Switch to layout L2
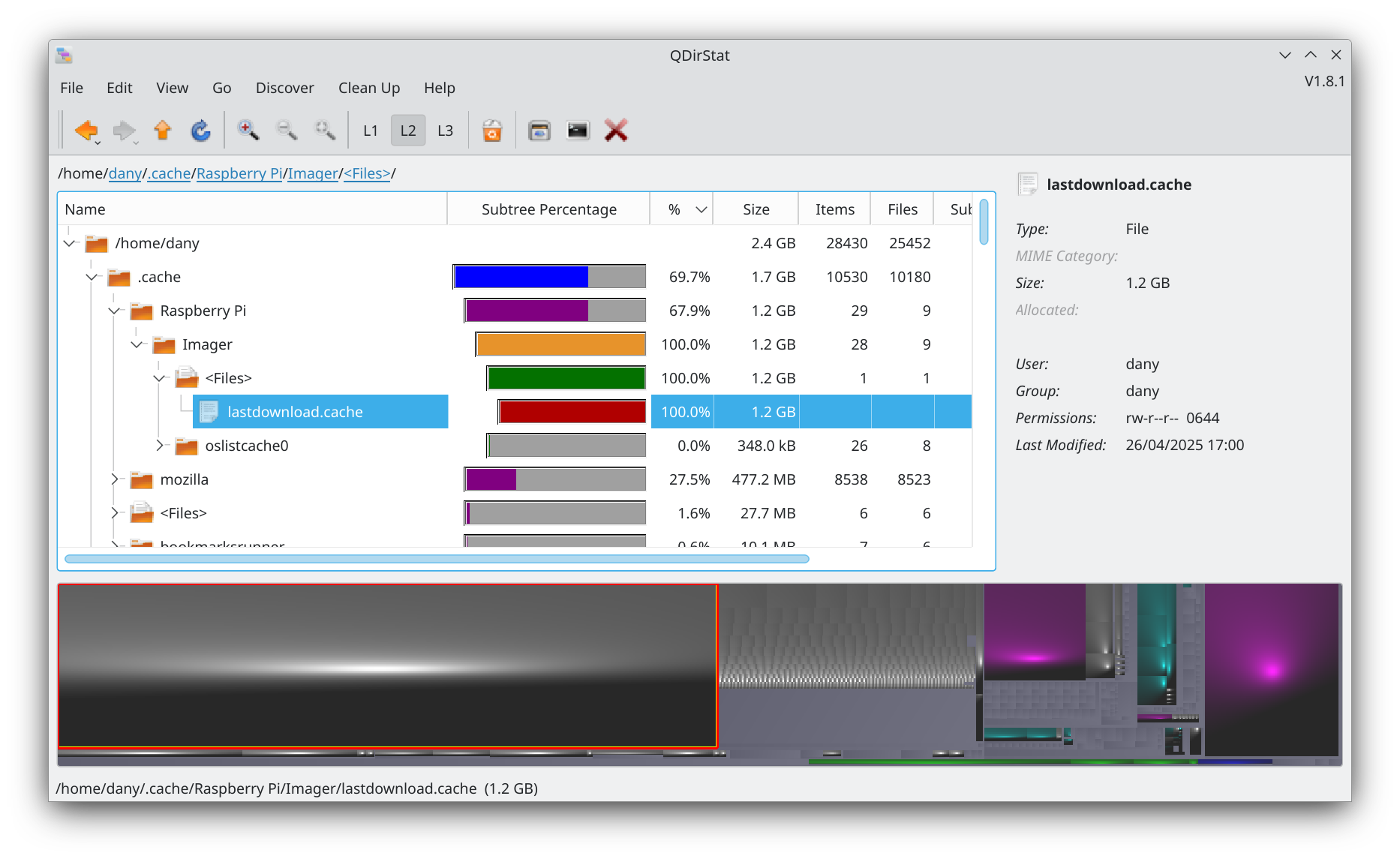The height and width of the screenshot is (859, 1400). pyautogui.click(x=408, y=131)
